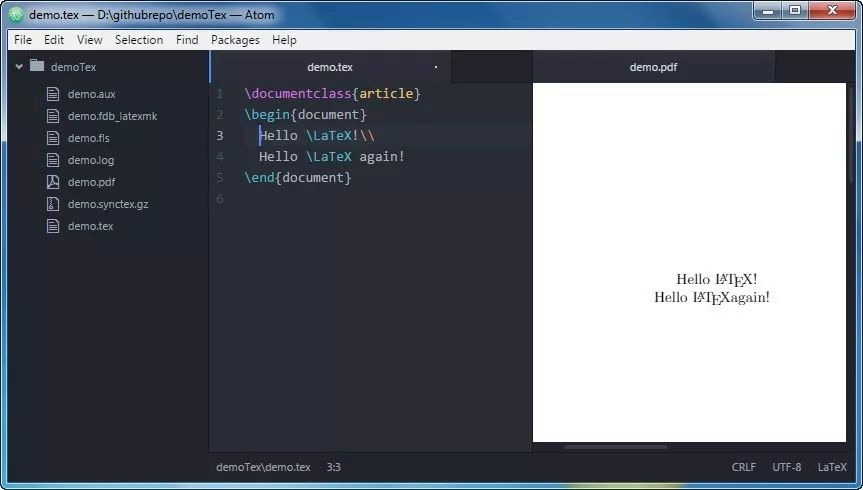Click \begin on line 2
863x490 pixels.
click(267, 115)
